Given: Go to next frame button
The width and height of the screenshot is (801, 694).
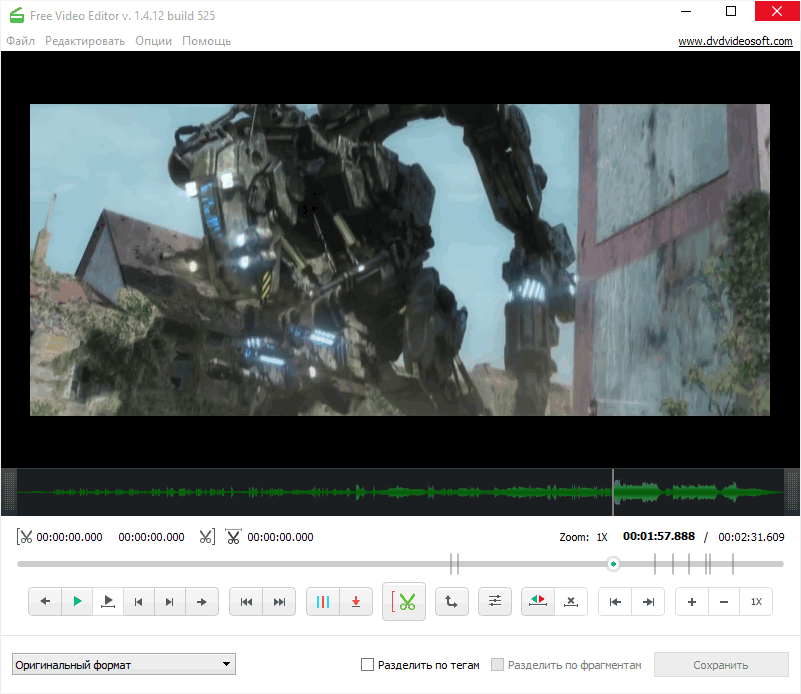Looking at the screenshot, I should pos(170,602).
